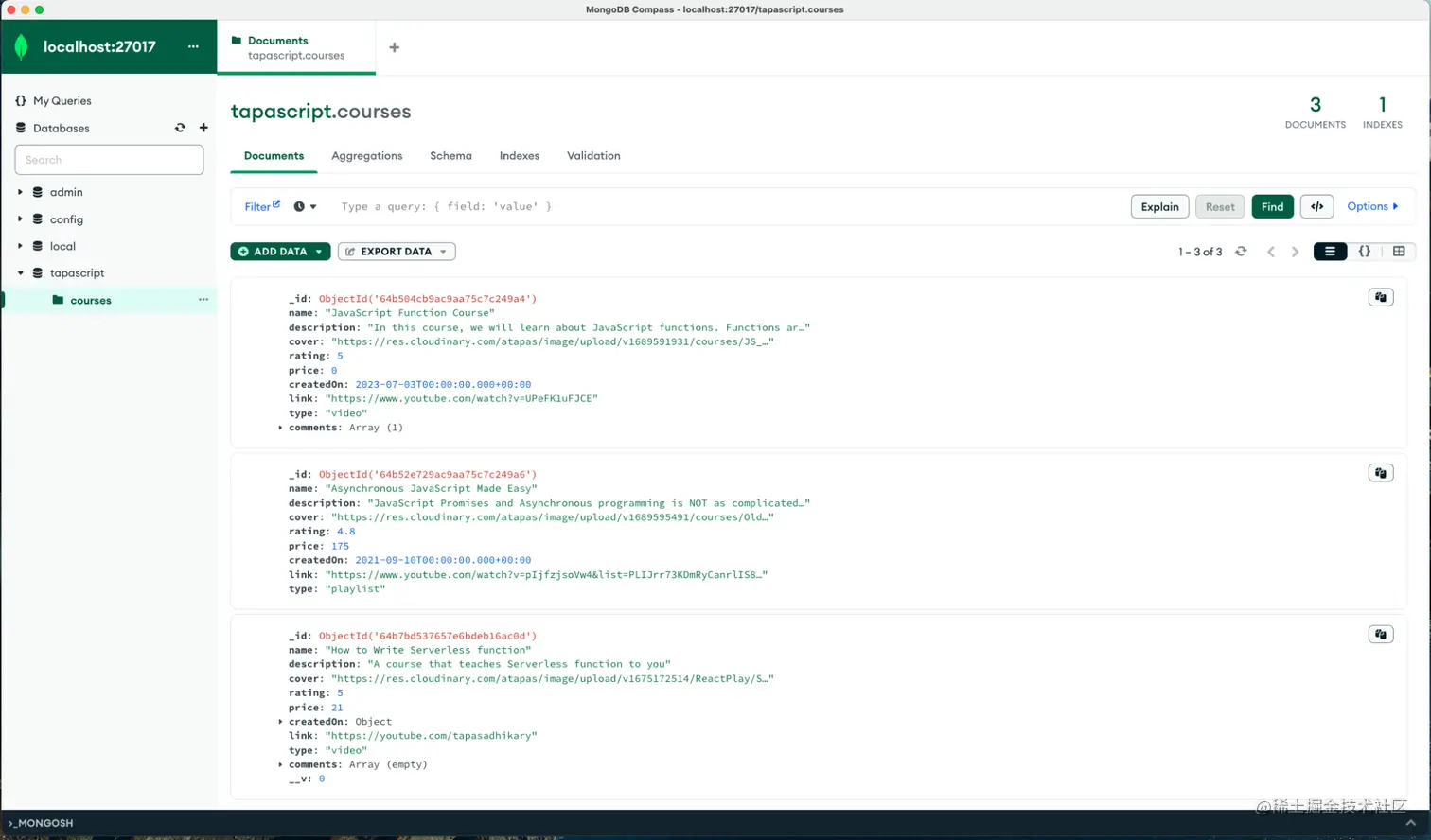Switch to the Schema tab
This screenshot has height=840, width=1431.
pyautogui.click(x=450, y=156)
